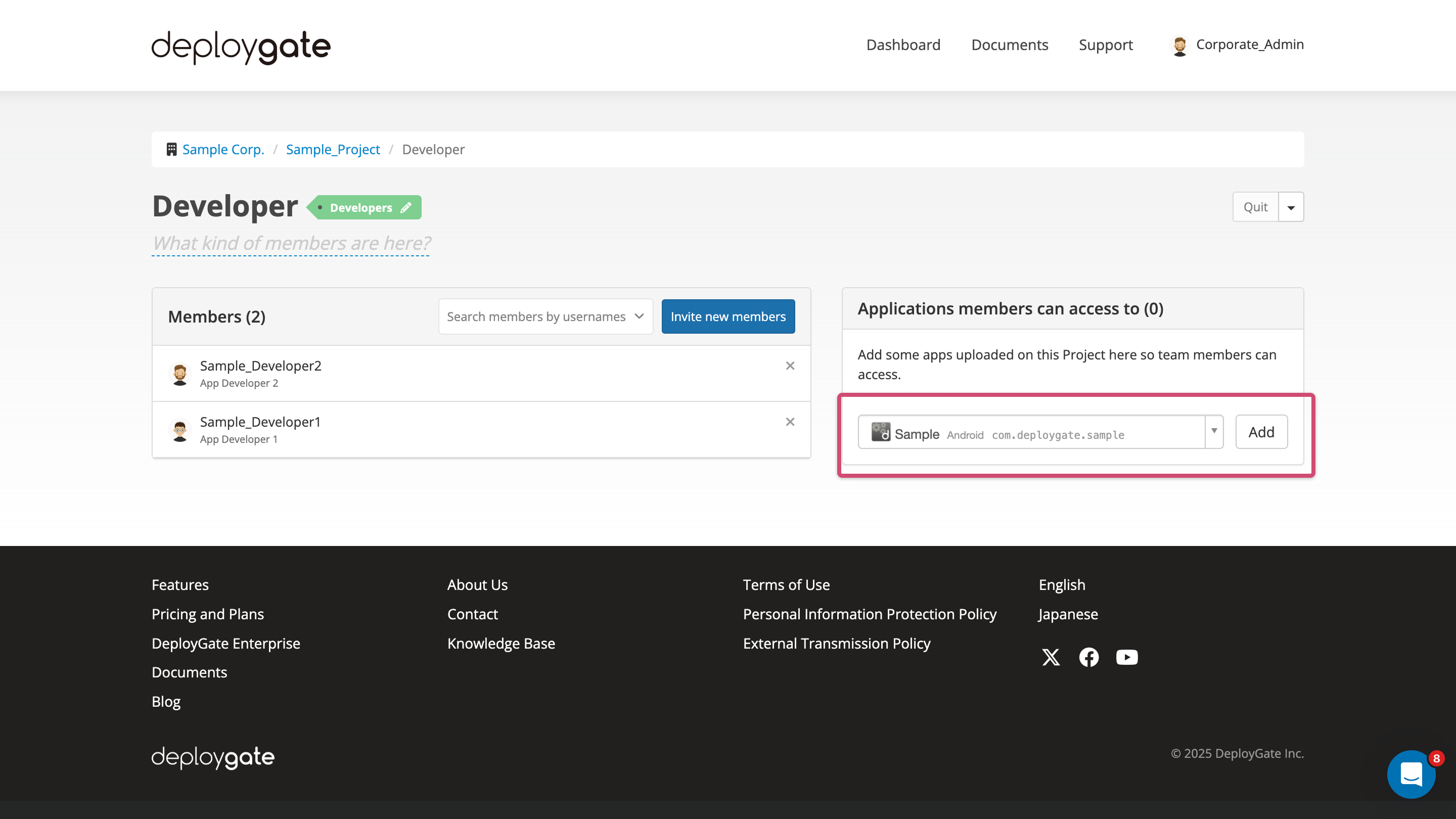
Task: Click the Invite new members button
Action: coord(728,316)
